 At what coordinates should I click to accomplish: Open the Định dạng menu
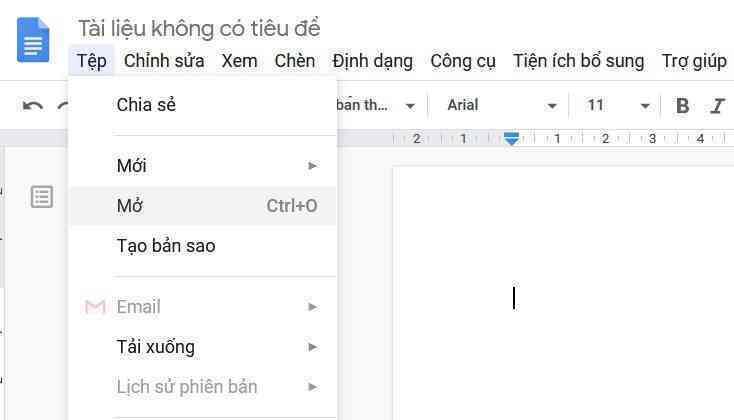tap(373, 61)
